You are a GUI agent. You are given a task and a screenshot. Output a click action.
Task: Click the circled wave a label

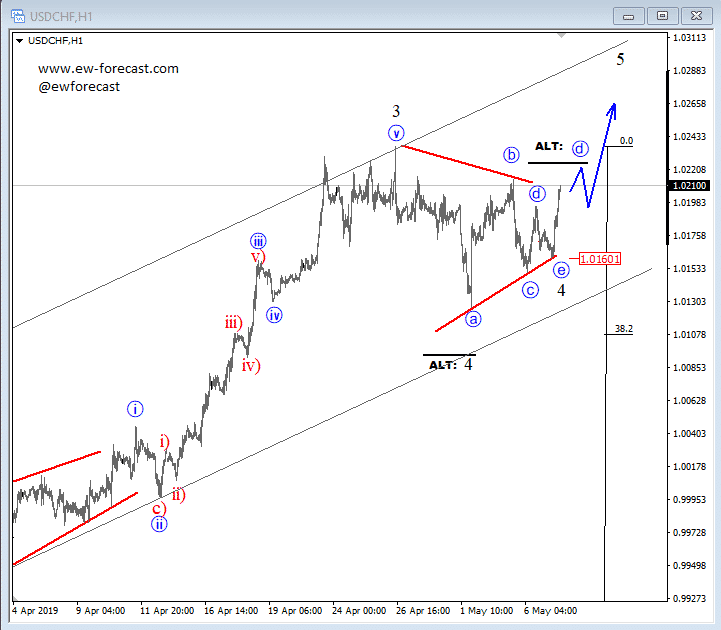point(473,319)
